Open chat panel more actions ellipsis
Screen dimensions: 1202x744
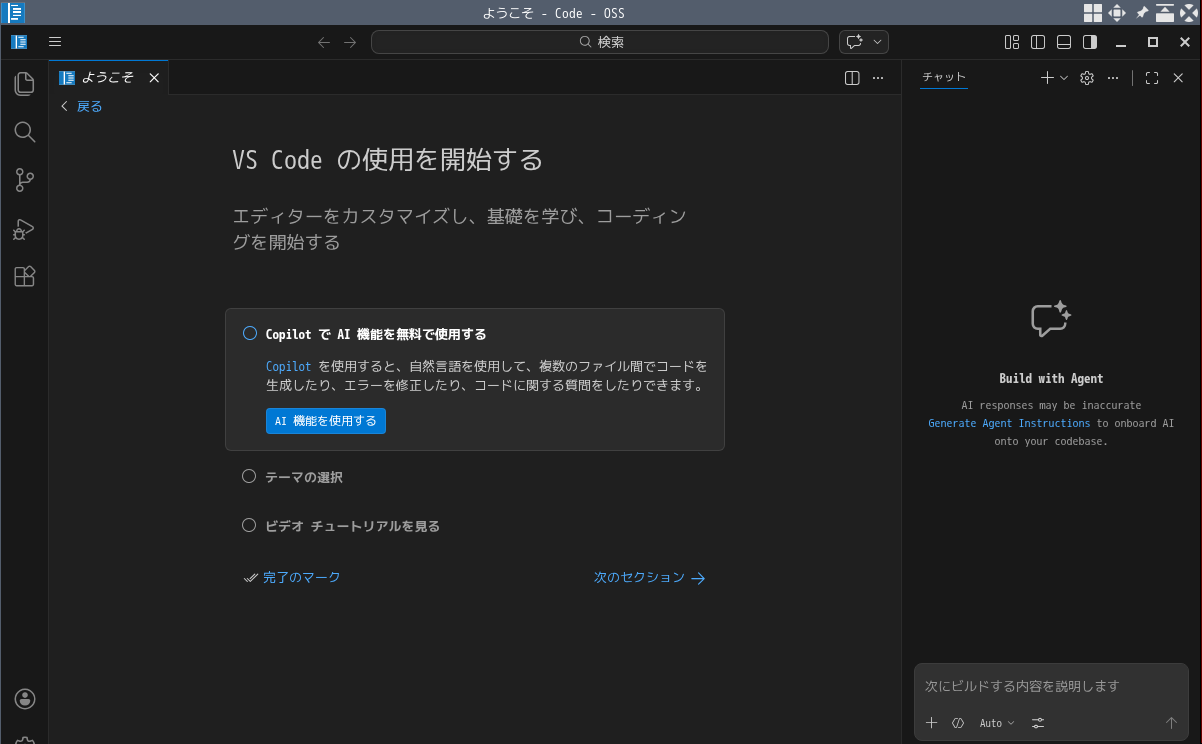[1113, 78]
